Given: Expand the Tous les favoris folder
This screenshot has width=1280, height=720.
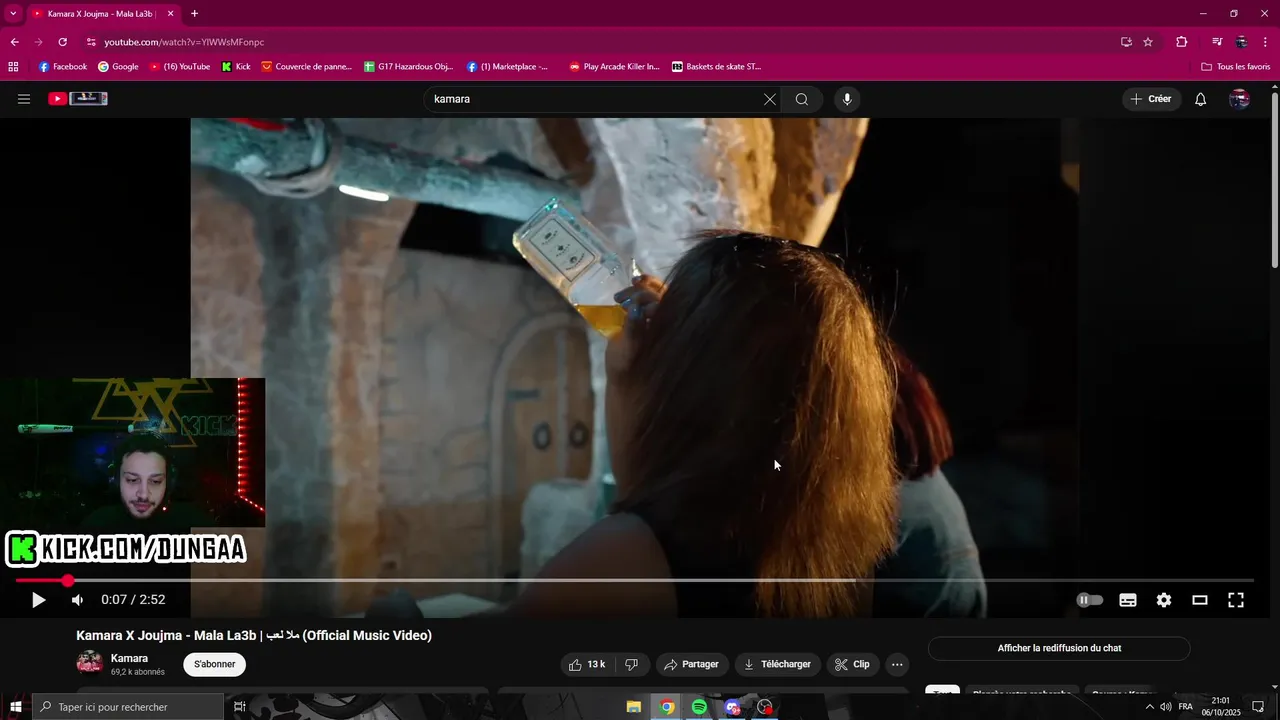Looking at the screenshot, I should pyautogui.click(x=1236, y=67).
